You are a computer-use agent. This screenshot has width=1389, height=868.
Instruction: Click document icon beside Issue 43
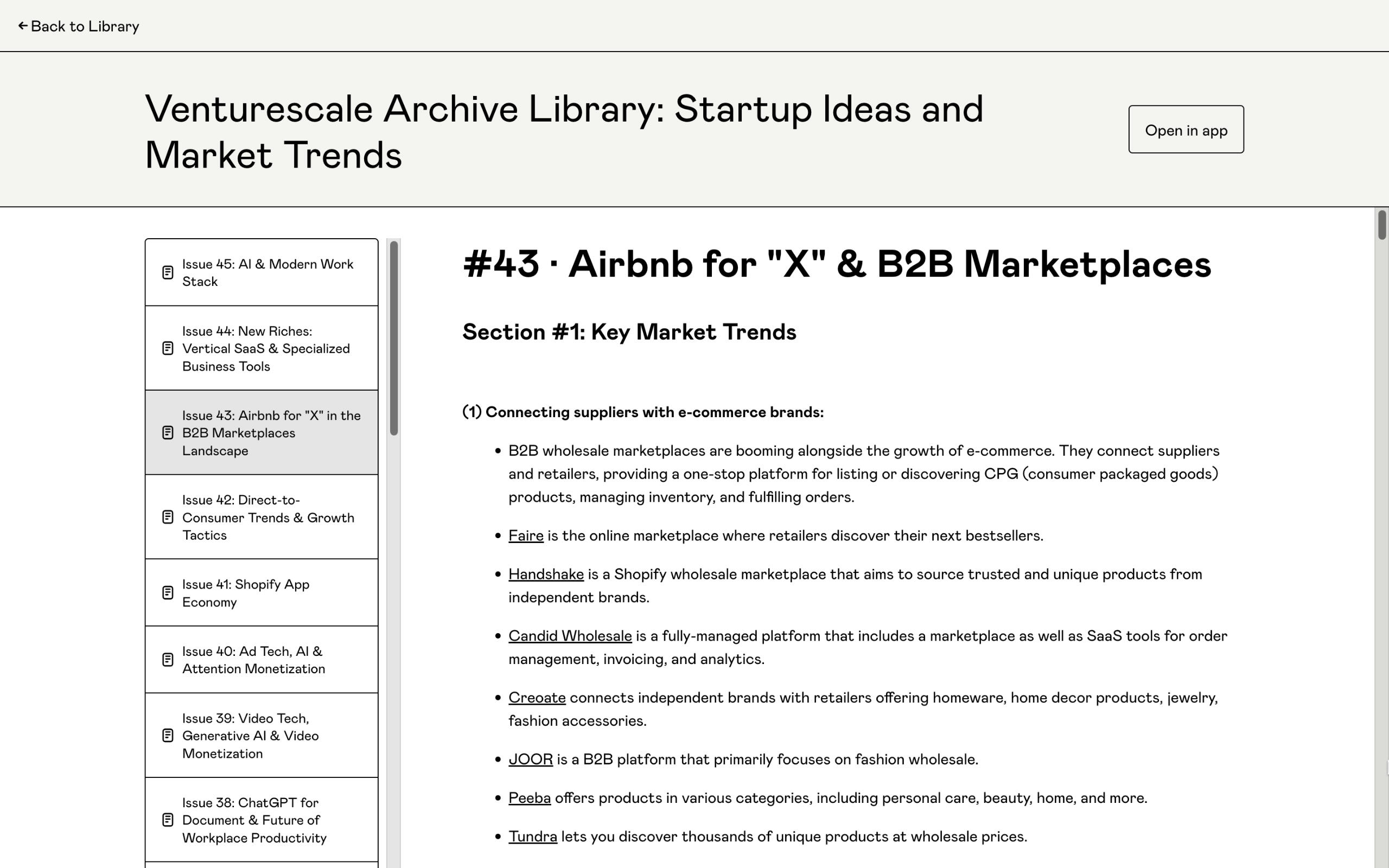click(x=168, y=433)
